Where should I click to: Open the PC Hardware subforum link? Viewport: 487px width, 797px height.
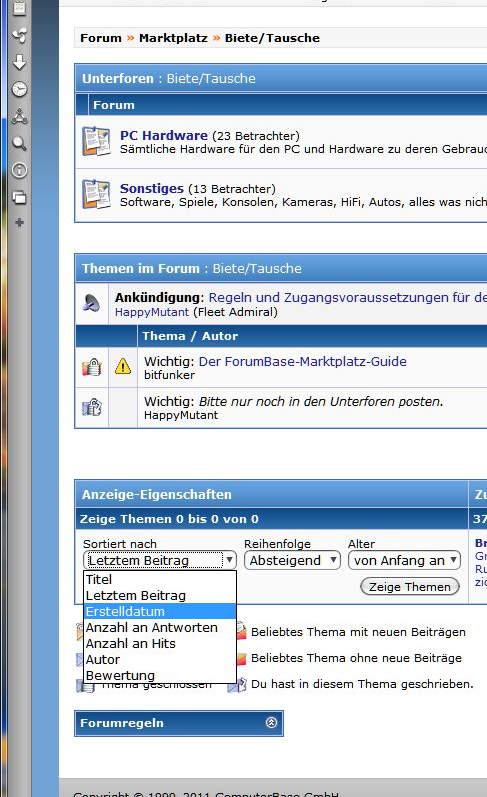coord(164,135)
